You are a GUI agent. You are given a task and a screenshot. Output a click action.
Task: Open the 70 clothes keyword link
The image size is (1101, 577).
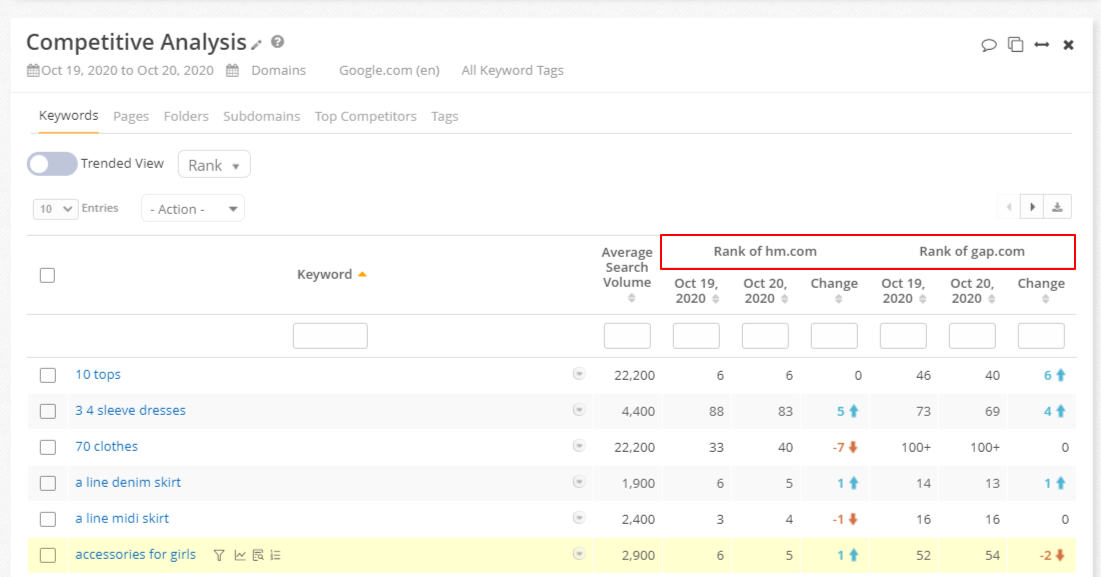point(106,446)
